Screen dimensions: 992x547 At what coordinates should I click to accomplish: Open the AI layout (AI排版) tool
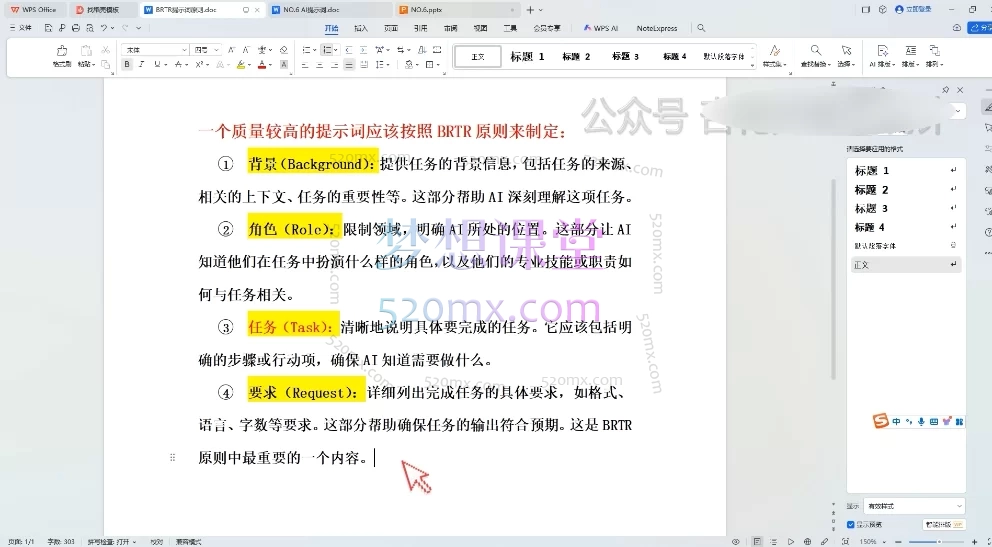883,56
